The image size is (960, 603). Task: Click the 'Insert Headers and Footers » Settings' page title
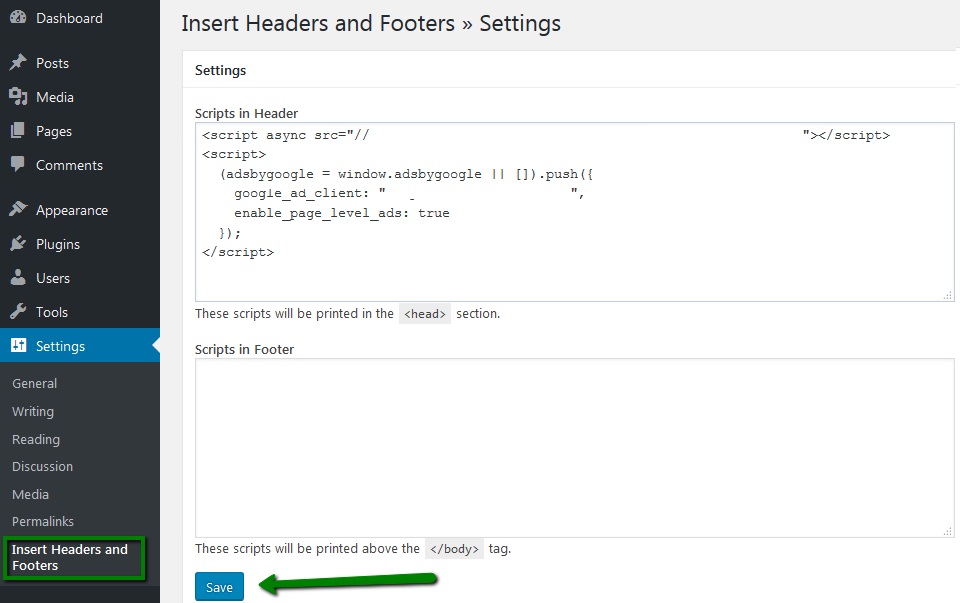pyautogui.click(x=371, y=23)
